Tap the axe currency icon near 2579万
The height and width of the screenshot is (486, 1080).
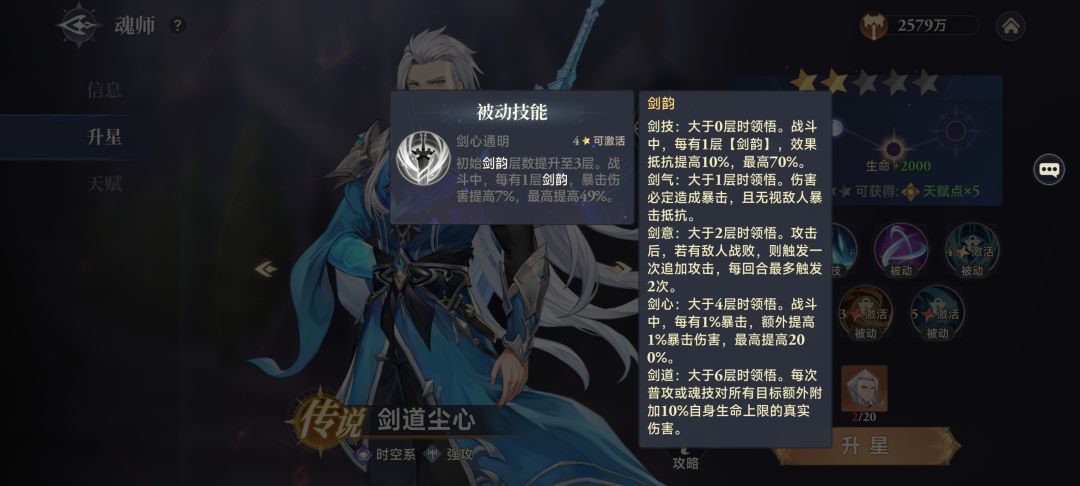tap(874, 26)
